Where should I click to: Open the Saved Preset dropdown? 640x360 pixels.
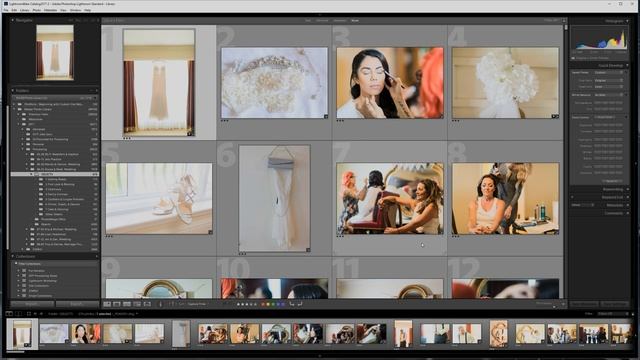(609, 72)
